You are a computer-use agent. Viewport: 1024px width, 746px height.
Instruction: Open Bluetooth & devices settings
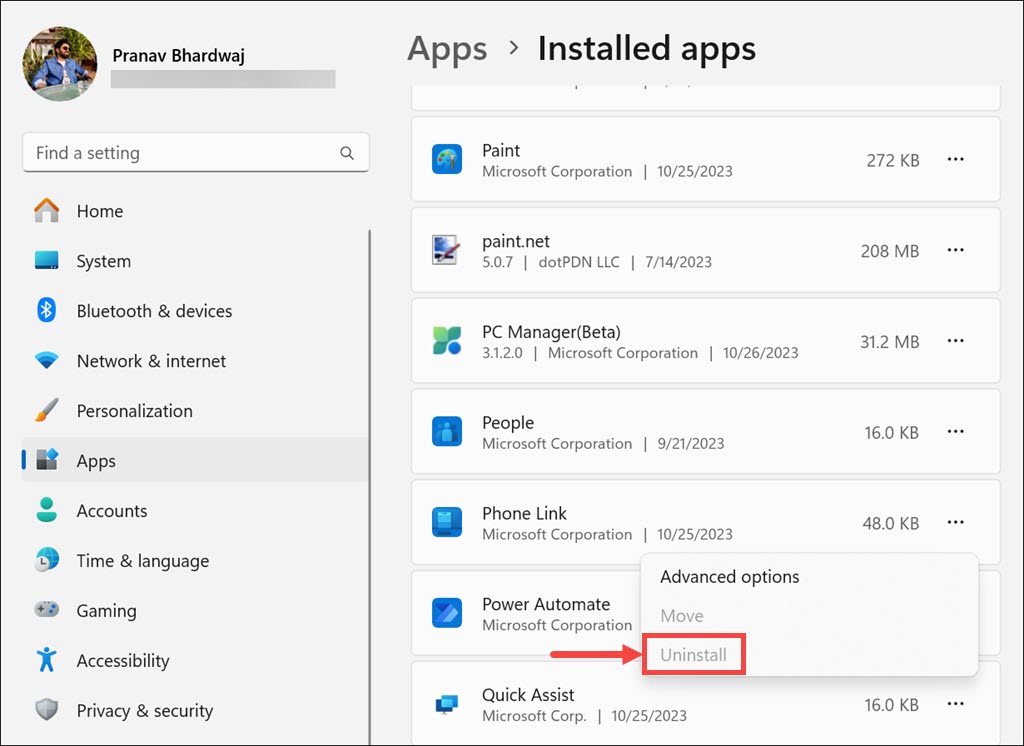pyautogui.click(x=154, y=311)
